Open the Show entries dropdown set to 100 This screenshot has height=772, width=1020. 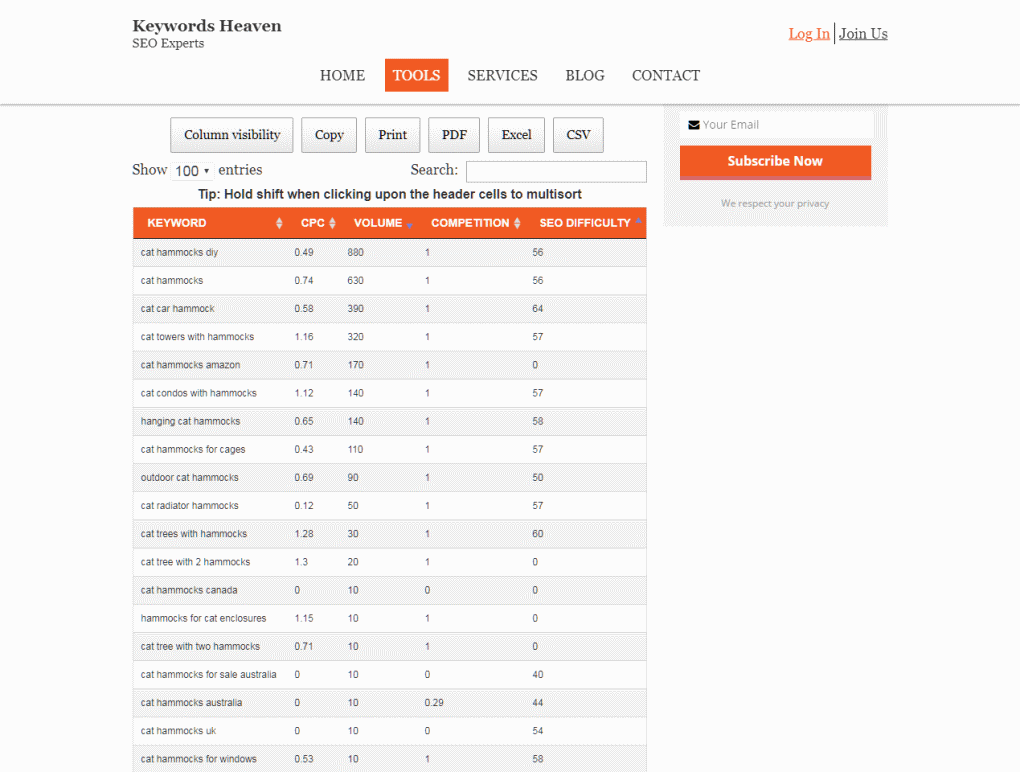tap(193, 171)
